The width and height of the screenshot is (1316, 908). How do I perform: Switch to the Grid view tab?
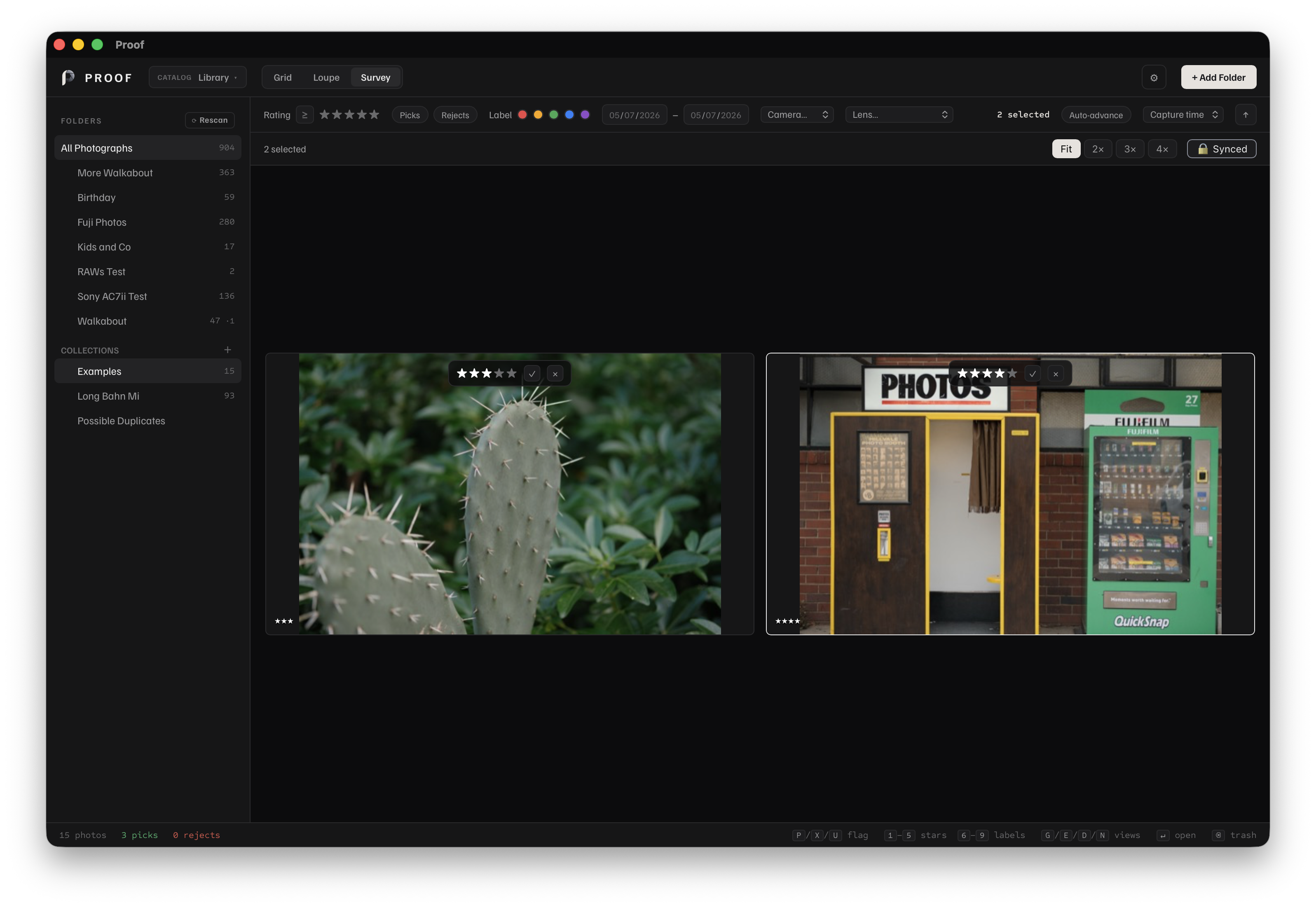[282, 77]
